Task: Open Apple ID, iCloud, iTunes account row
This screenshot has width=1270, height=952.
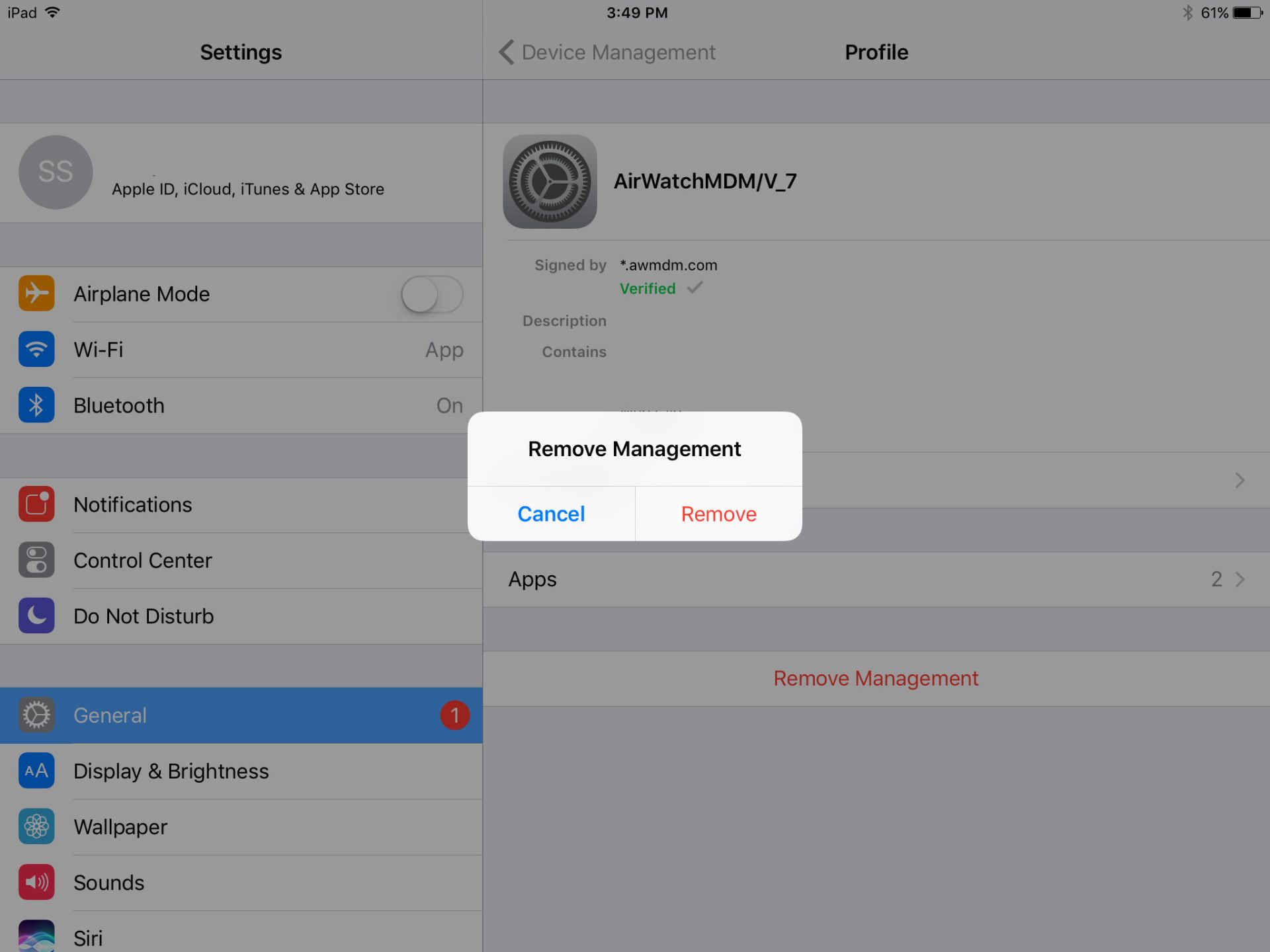Action: pyautogui.click(x=241, y=173)
